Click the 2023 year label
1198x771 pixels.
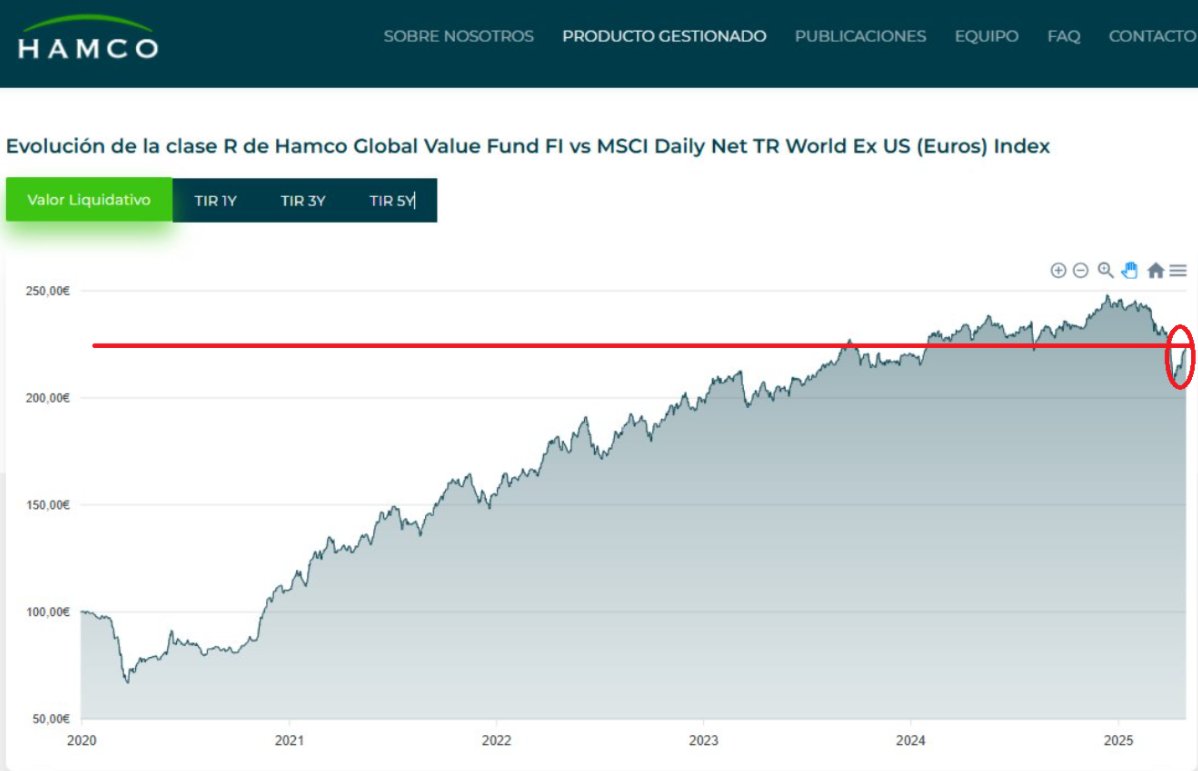703,740
